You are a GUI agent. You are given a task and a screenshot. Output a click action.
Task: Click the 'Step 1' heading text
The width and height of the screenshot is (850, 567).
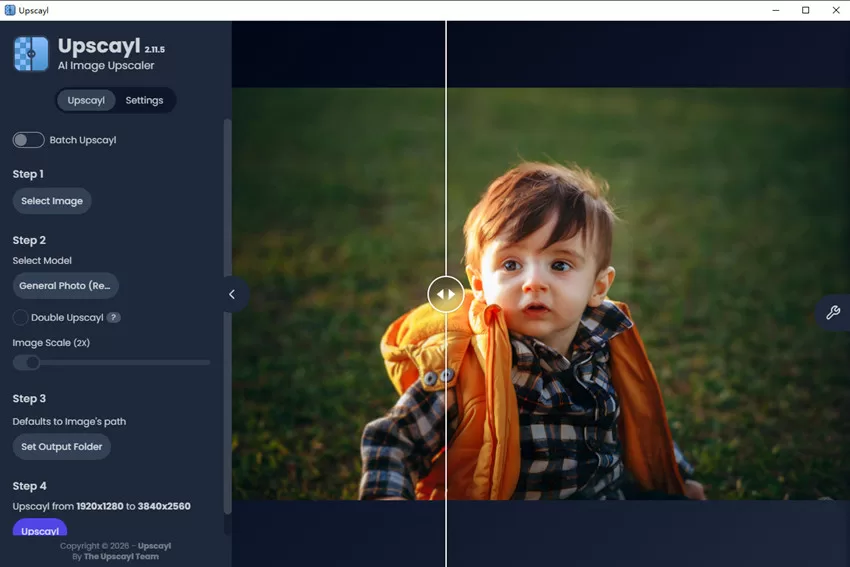tap(28, 174)
